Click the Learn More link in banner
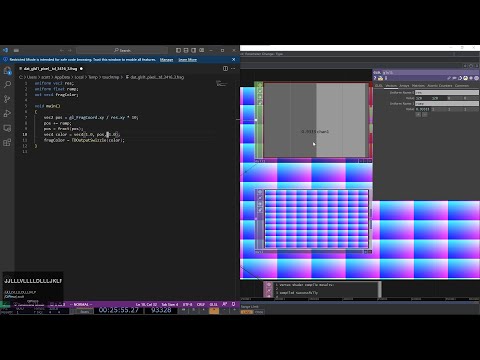This screenshot has width=480, height=360. (188, 60)
